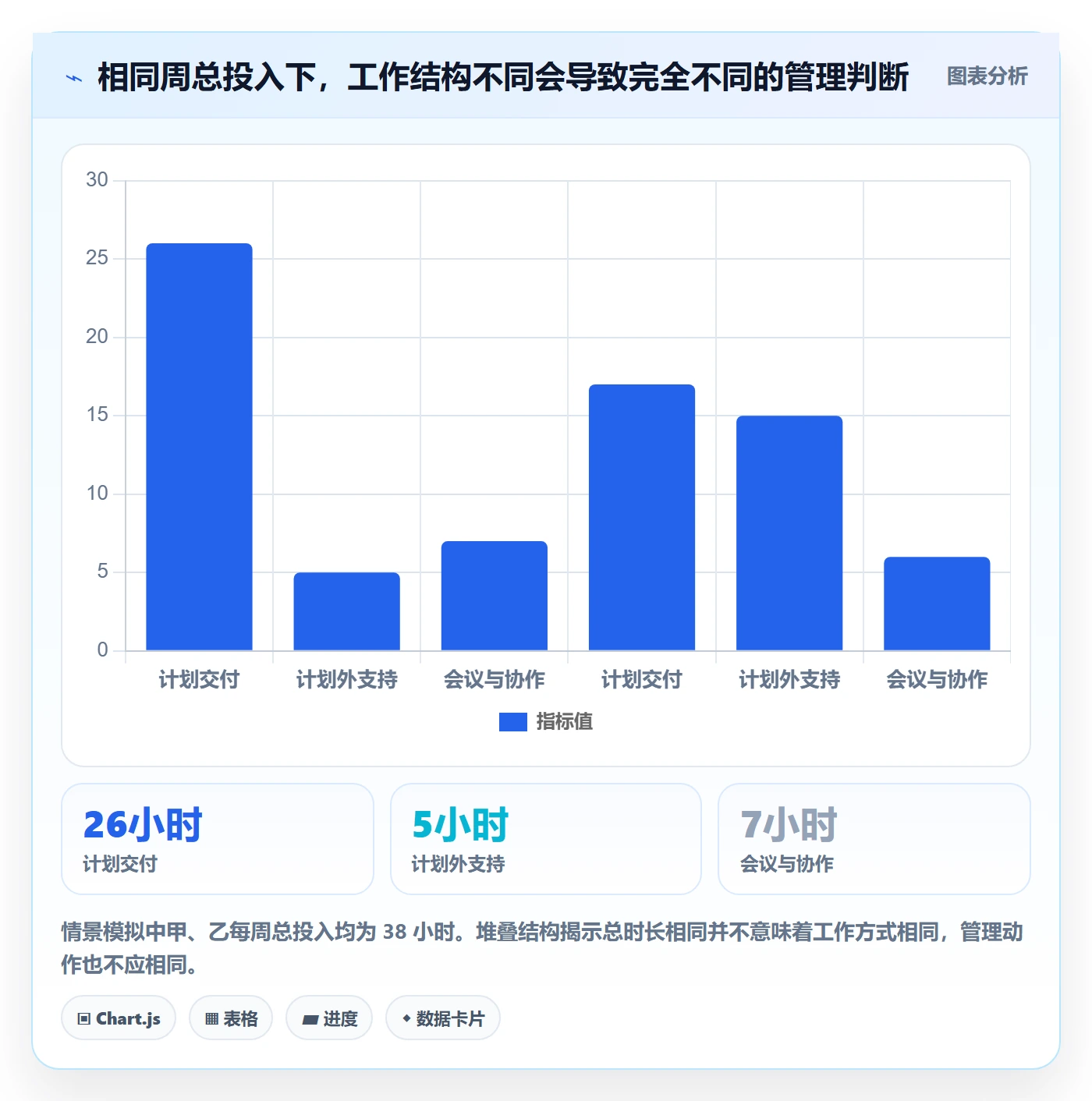Click the y-axis tick label 0
The image size is (1092, 1101).
click(102, 650)
